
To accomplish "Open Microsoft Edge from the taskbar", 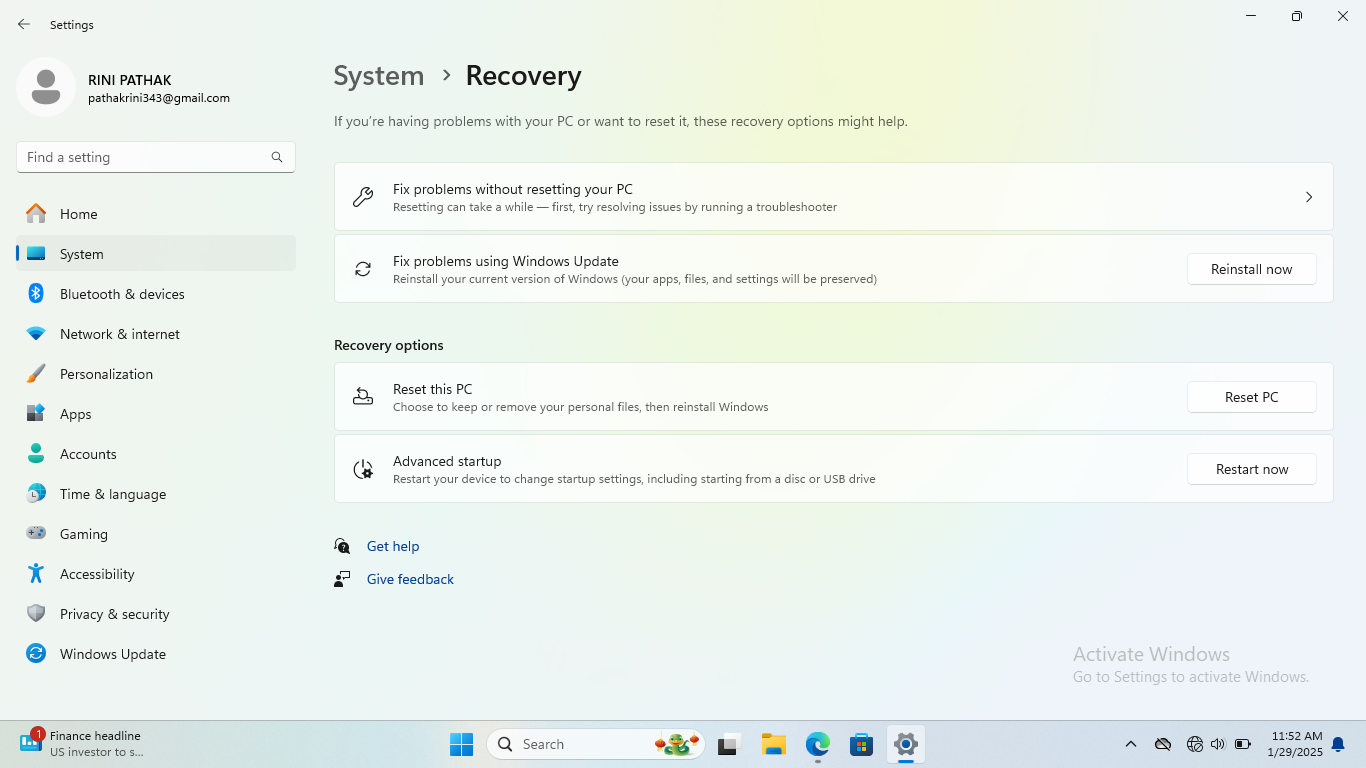I will 818,744.
